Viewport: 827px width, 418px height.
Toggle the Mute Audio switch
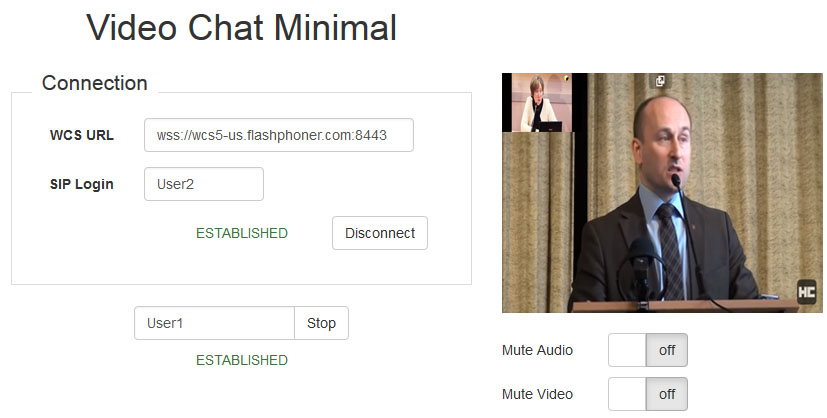[x=648, y=350]
